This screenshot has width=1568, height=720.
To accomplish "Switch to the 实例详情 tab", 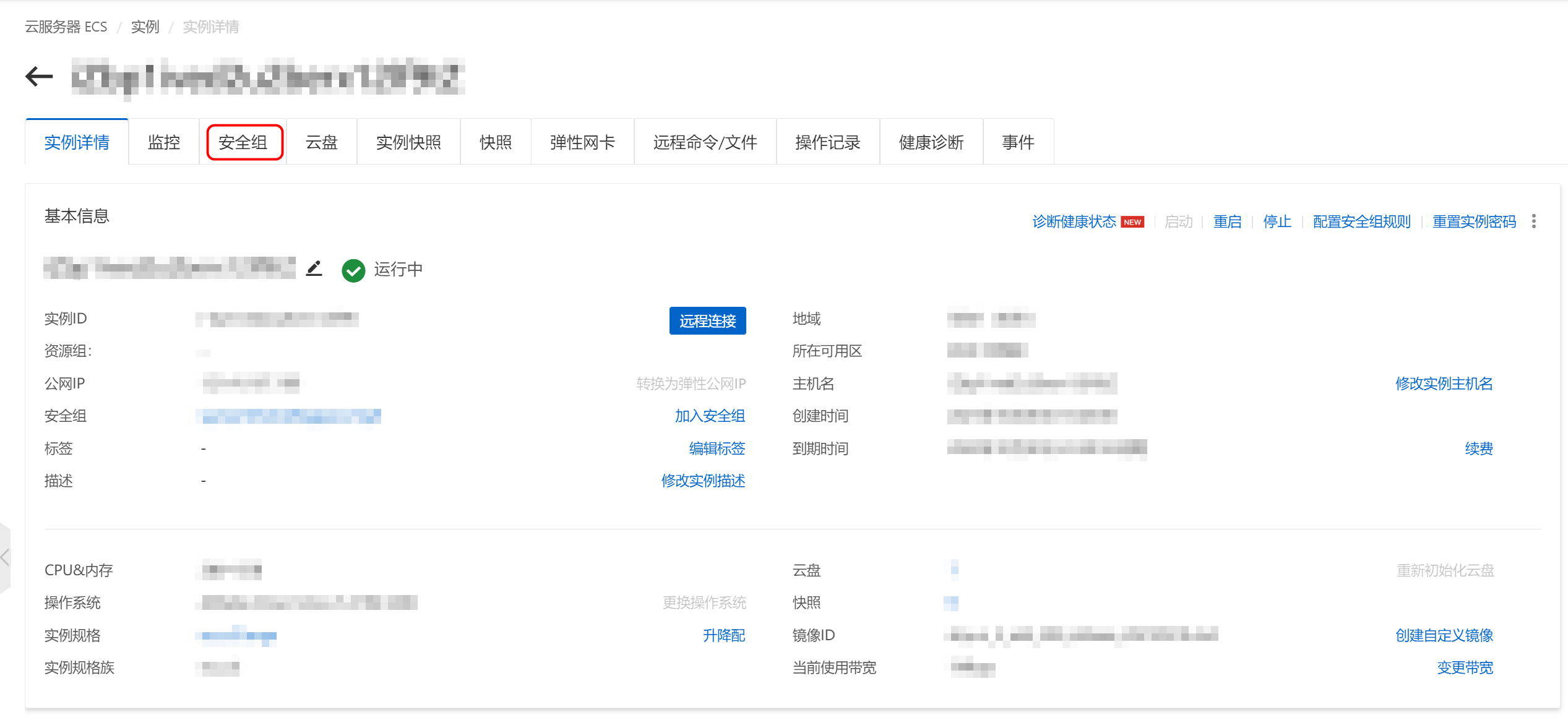I will (77, 142).
